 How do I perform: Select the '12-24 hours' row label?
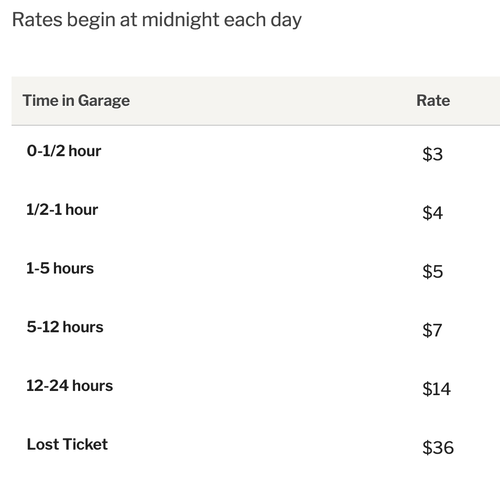pos(70,386)
